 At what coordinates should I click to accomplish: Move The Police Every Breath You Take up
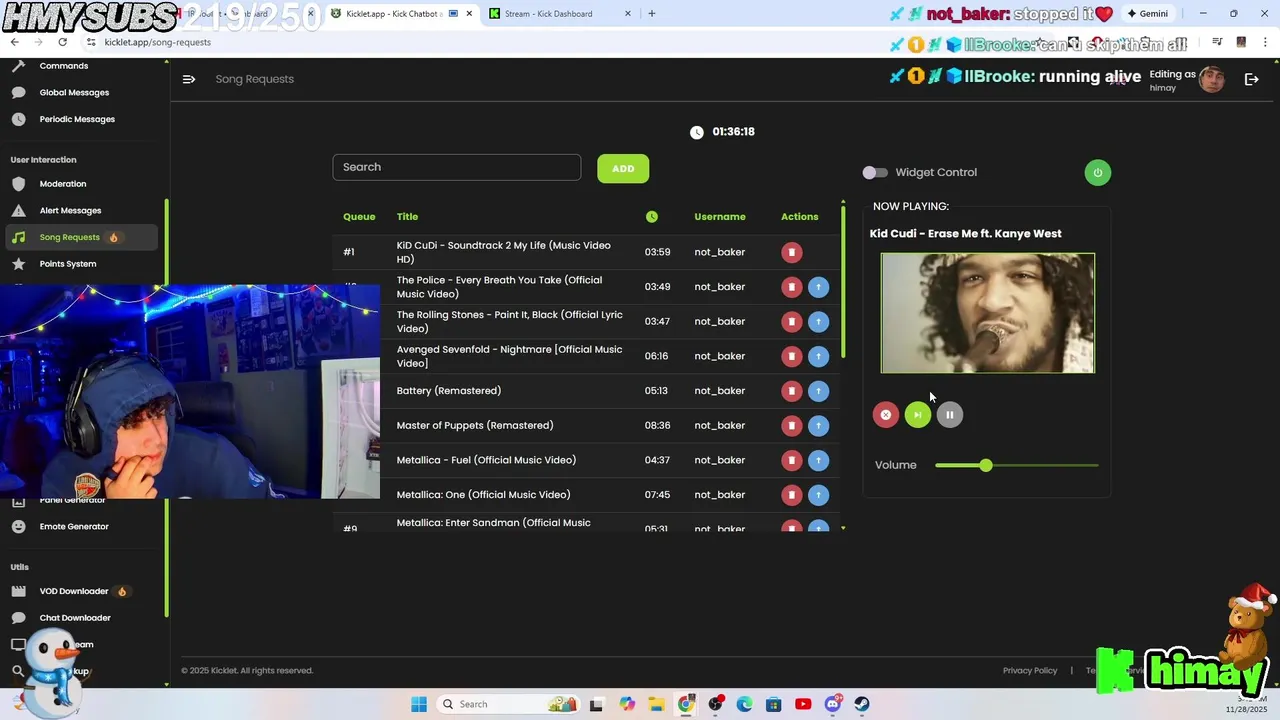[x=818, y=287]
